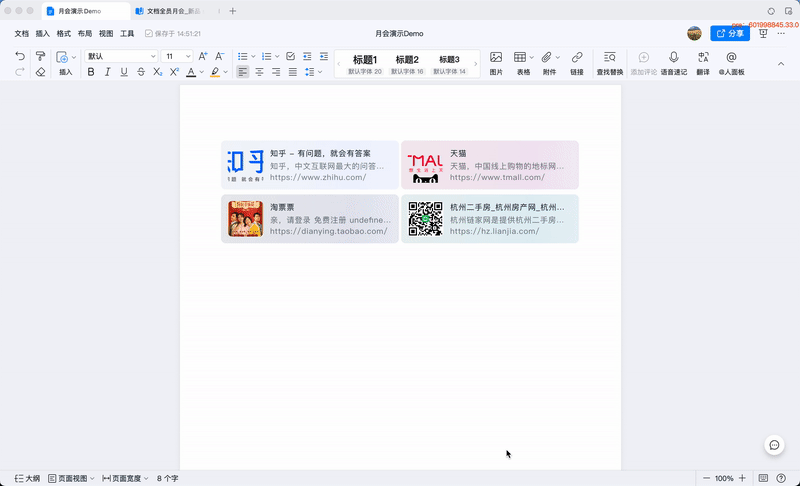Clear formatting with the eraser icon

[40, 72]
